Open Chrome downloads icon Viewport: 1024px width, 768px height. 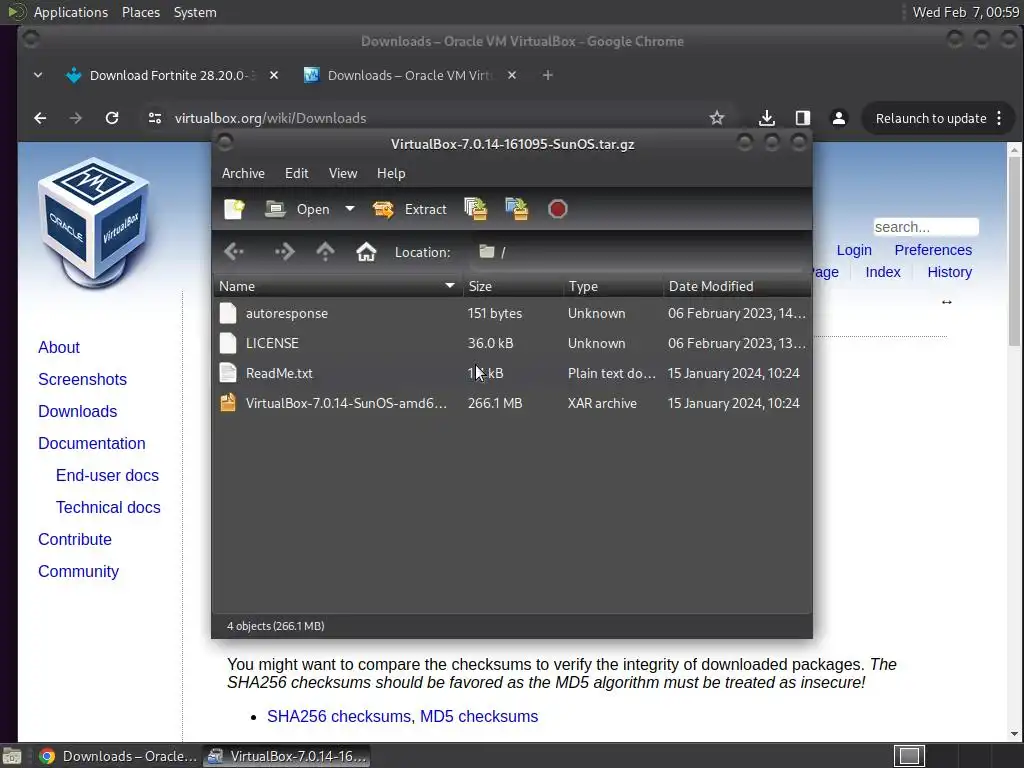[x=767, y=118]
